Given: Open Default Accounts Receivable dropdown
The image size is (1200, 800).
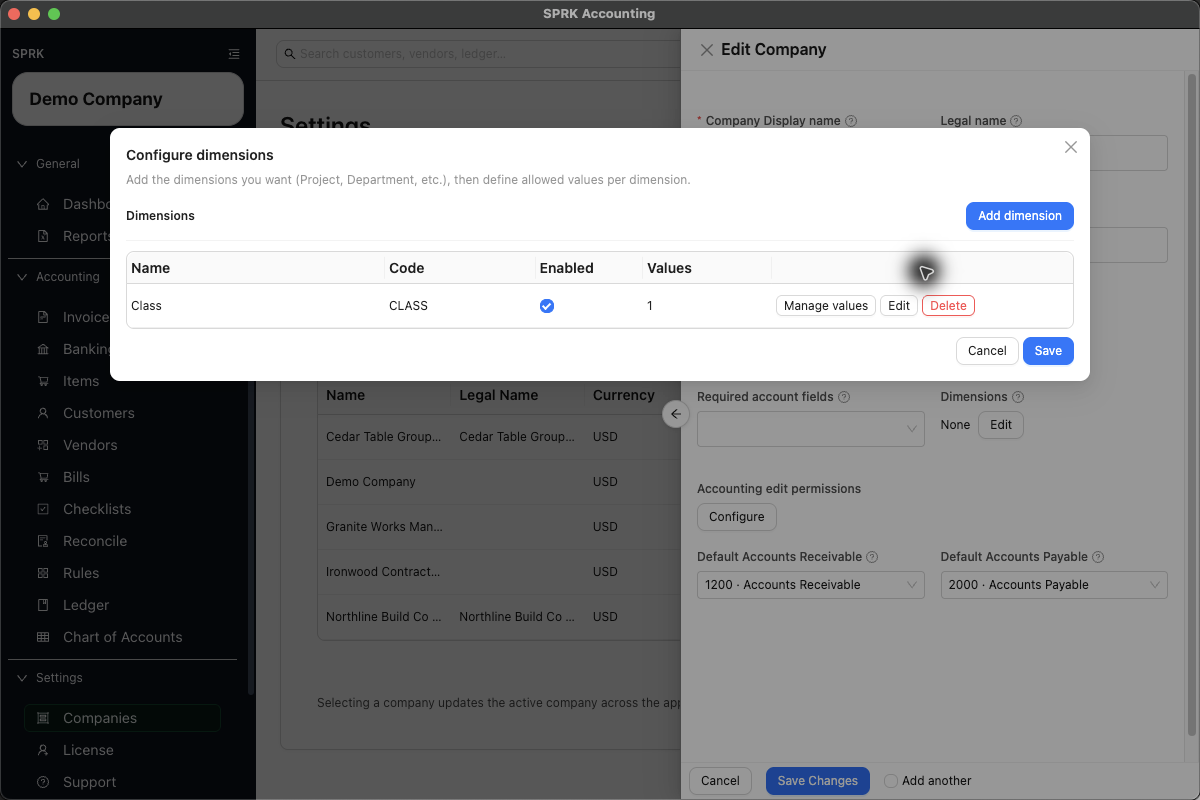Looking at the screenshot, I should coord(811,585).
